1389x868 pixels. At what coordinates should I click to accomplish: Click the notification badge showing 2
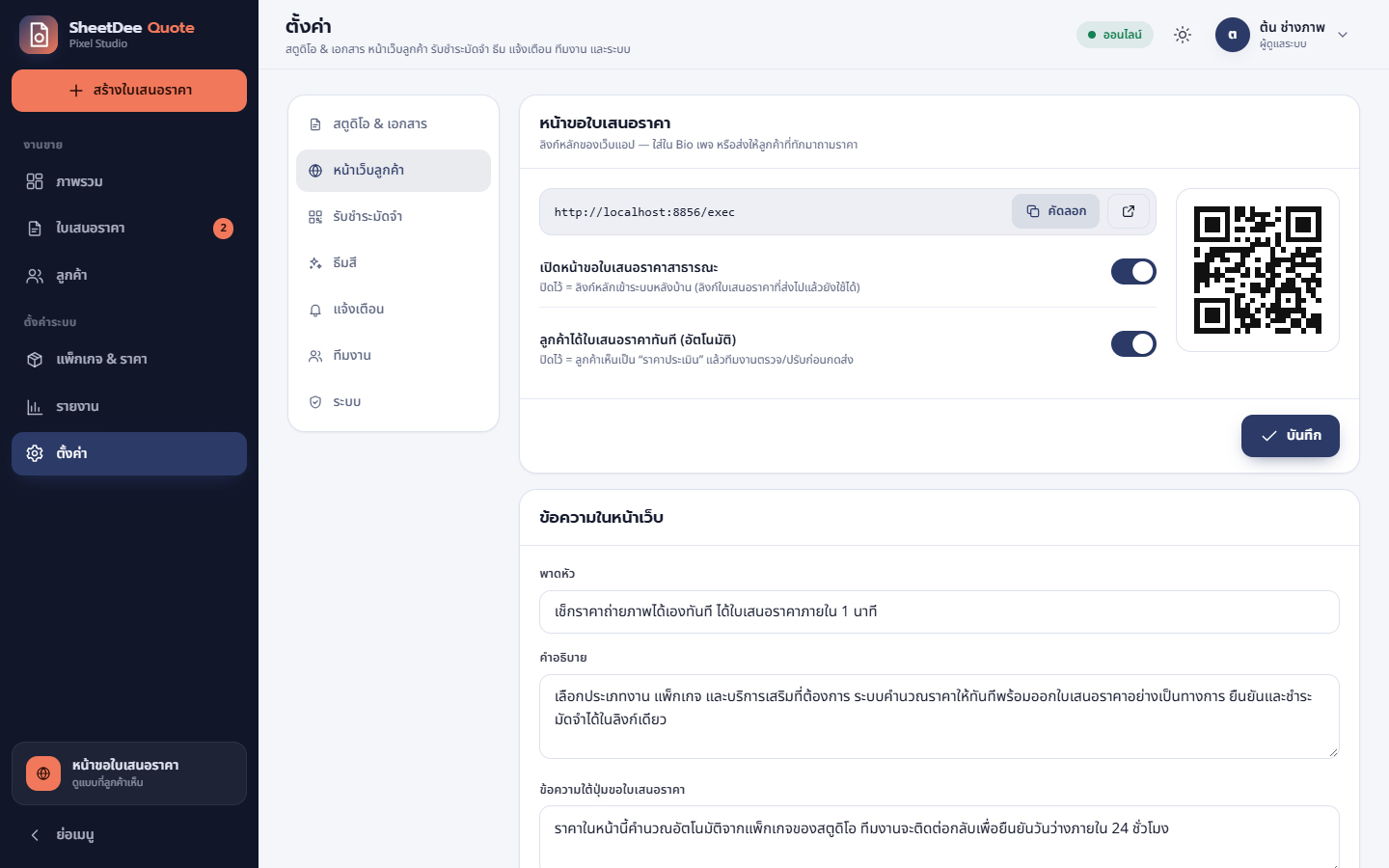coord(223,229)
